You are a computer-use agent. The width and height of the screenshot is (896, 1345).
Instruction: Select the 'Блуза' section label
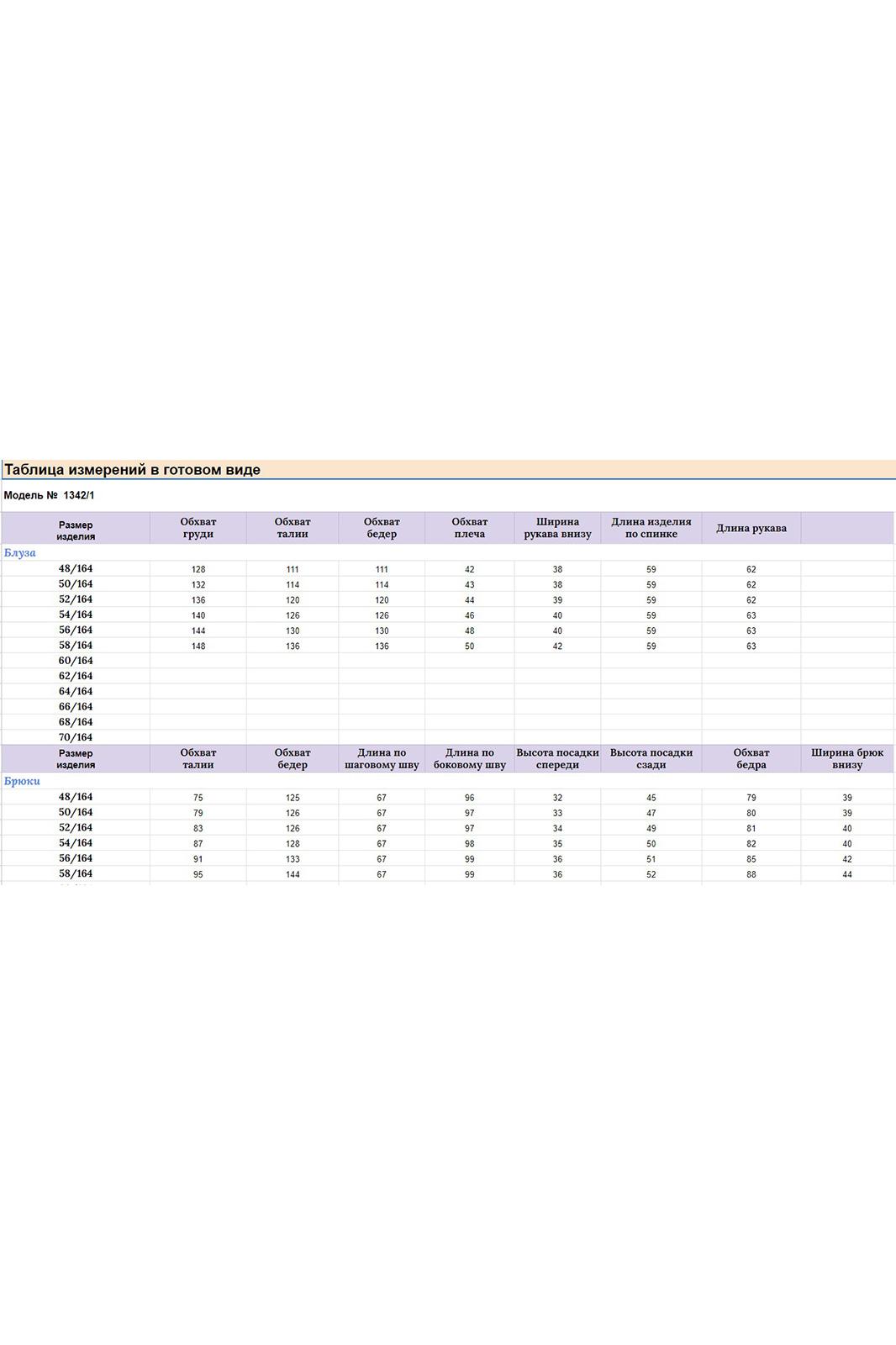[20, 553]
